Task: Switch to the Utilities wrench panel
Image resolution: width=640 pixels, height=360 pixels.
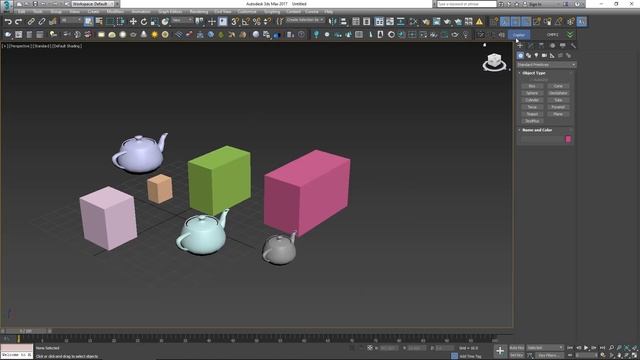Action: 573,46
